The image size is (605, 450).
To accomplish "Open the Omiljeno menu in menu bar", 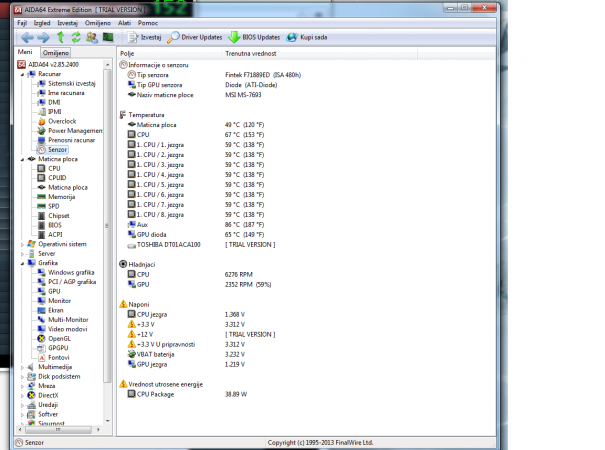I will tap(98, 23).
